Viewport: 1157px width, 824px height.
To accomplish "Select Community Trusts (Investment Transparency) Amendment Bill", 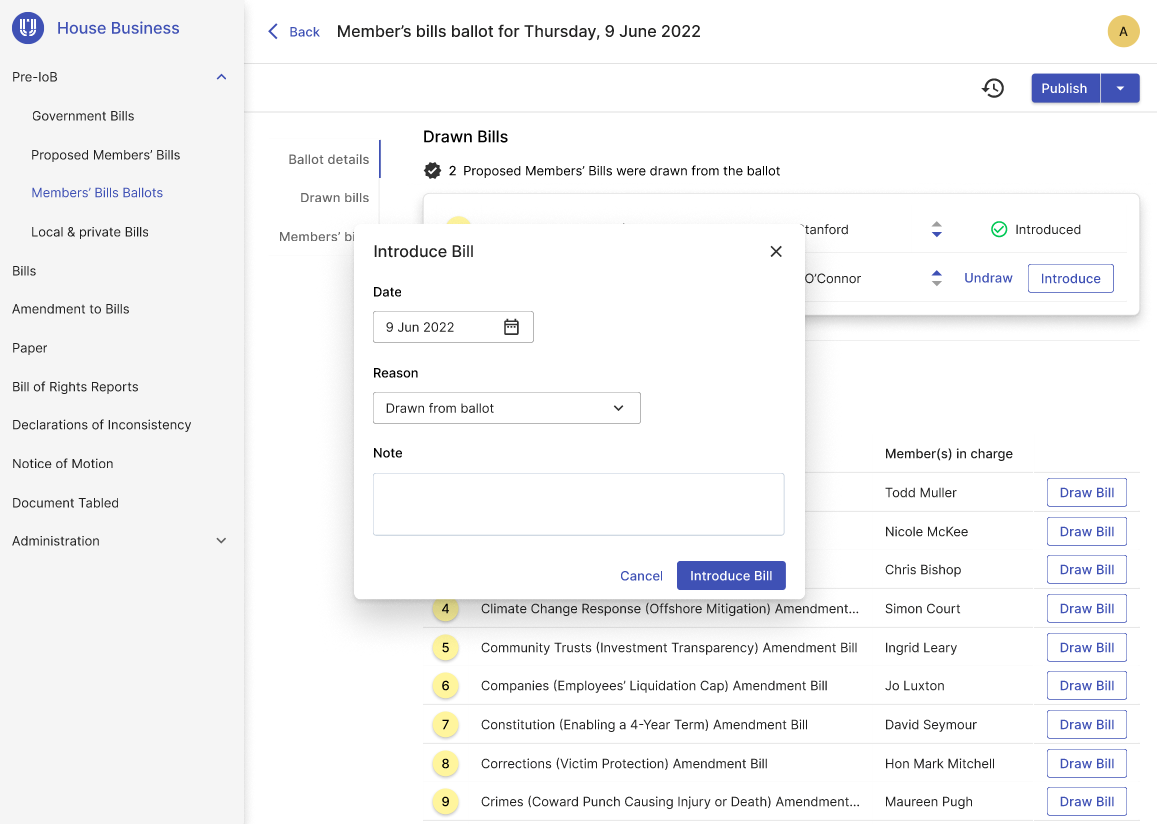I will click(669, 648).
